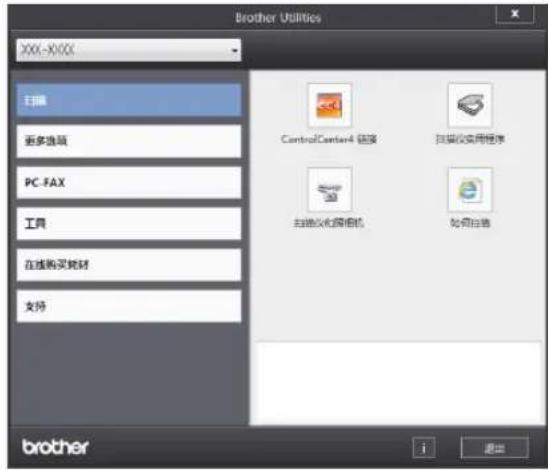Open the Internet Explorer how-to-scan icon
This screenshot has width=548, height=470.
pos(470,189)
